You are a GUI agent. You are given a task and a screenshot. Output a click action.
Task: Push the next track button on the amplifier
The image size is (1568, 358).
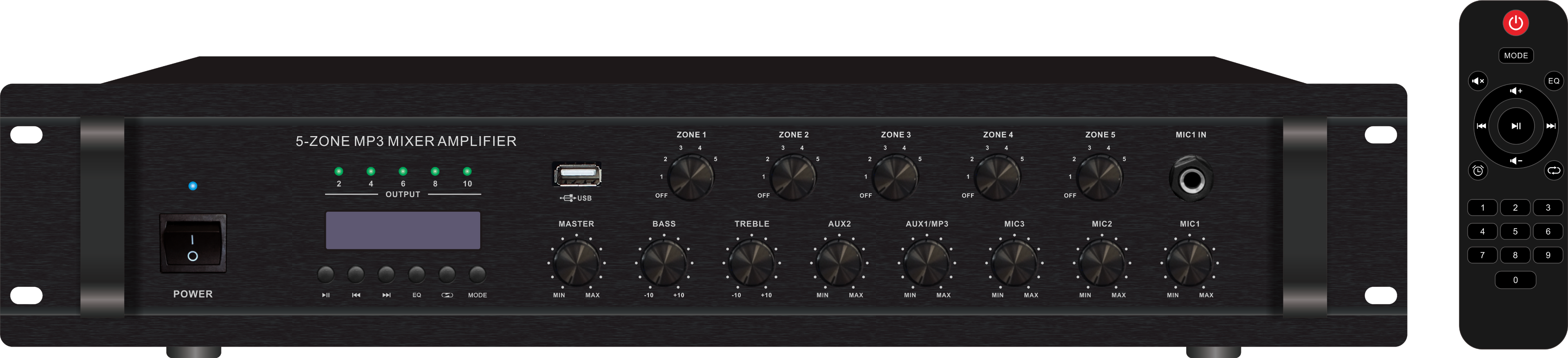[387, 274]
